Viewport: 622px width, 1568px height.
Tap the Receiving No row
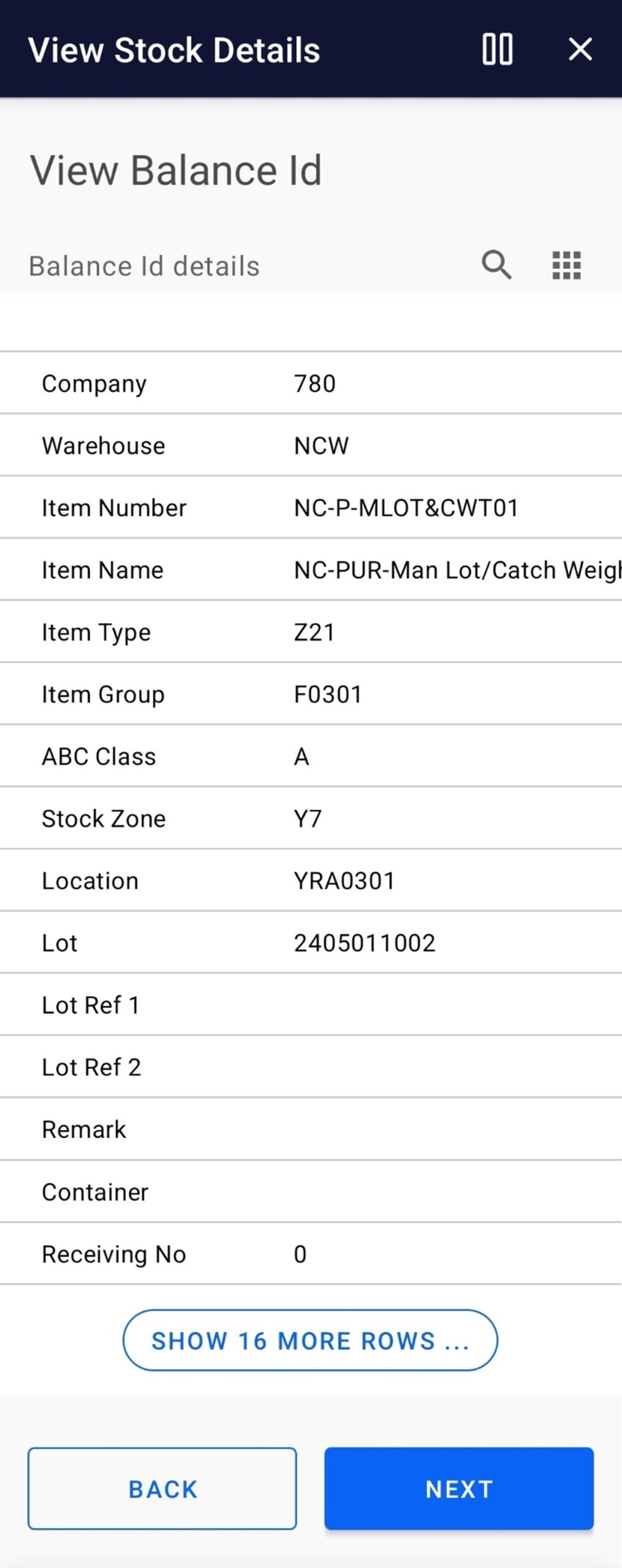click(311, 1254)
